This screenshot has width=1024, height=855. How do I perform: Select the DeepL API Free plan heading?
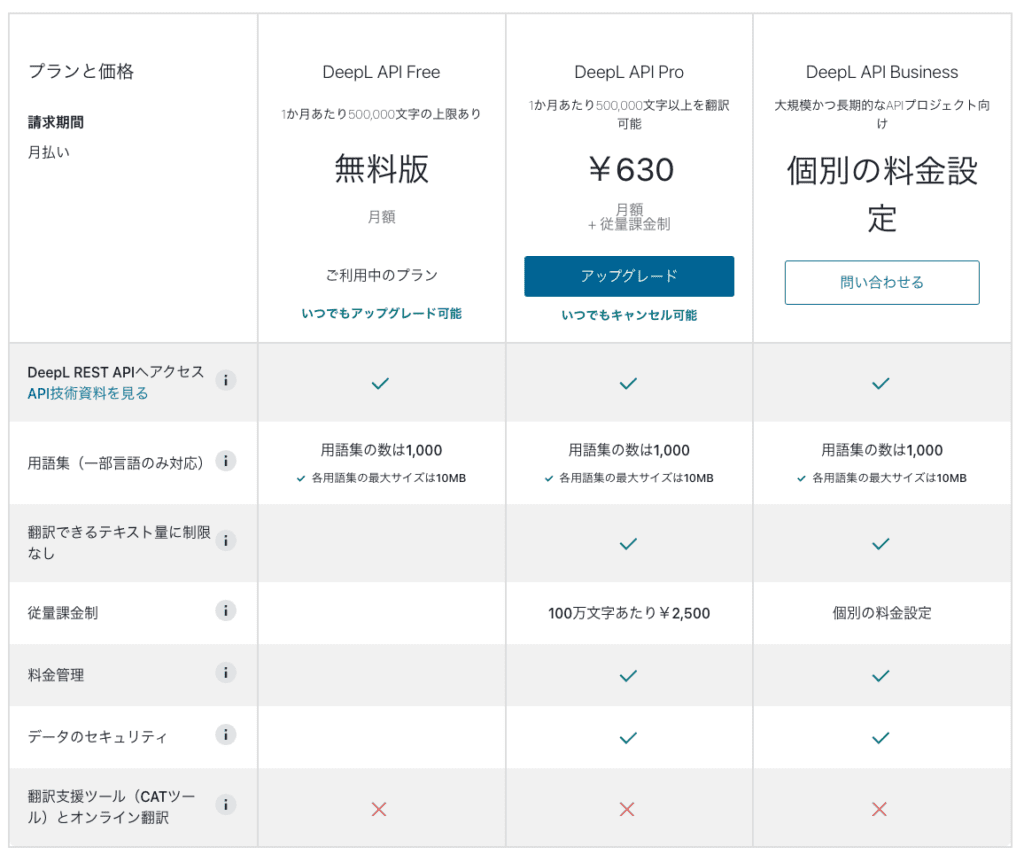[381, 72]
